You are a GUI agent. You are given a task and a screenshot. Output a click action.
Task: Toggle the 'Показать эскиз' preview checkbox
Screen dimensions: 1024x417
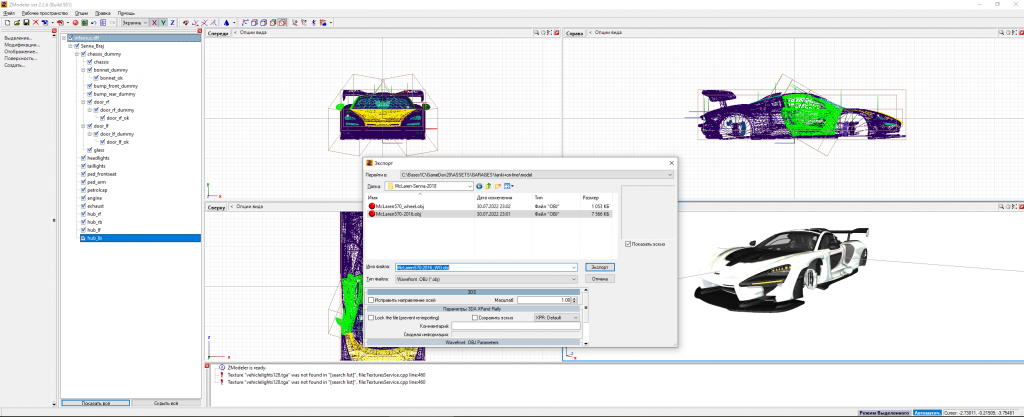[627, 244]
